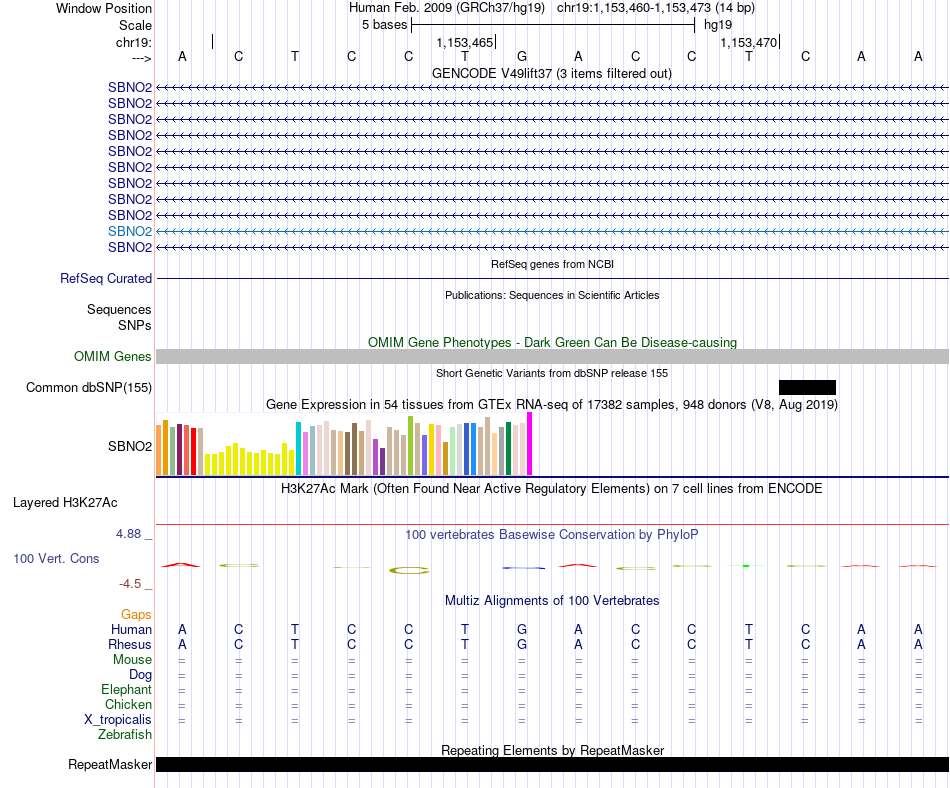
Task: Click the Scale label
Action: pos(135,25)
